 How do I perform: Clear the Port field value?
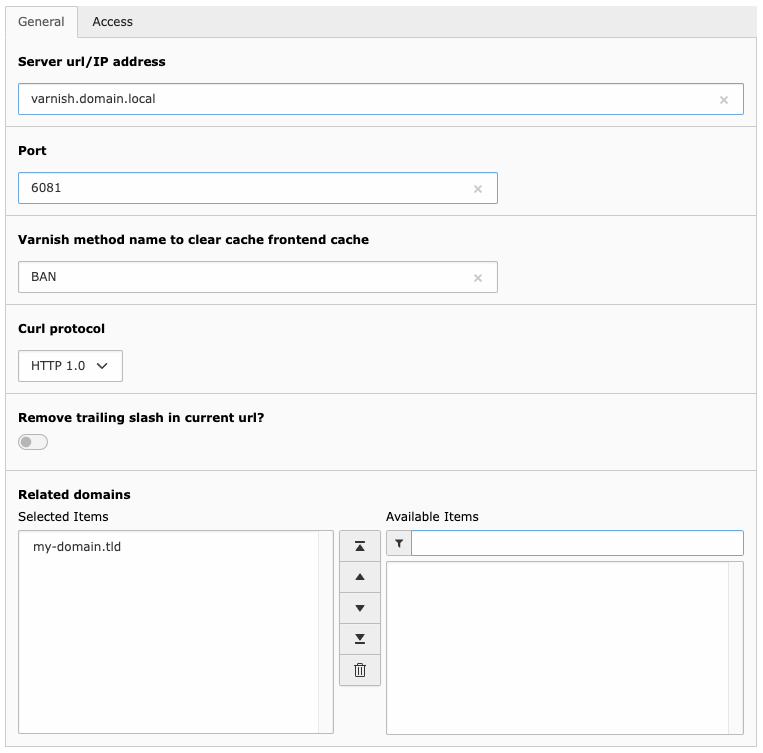(477, 189)
